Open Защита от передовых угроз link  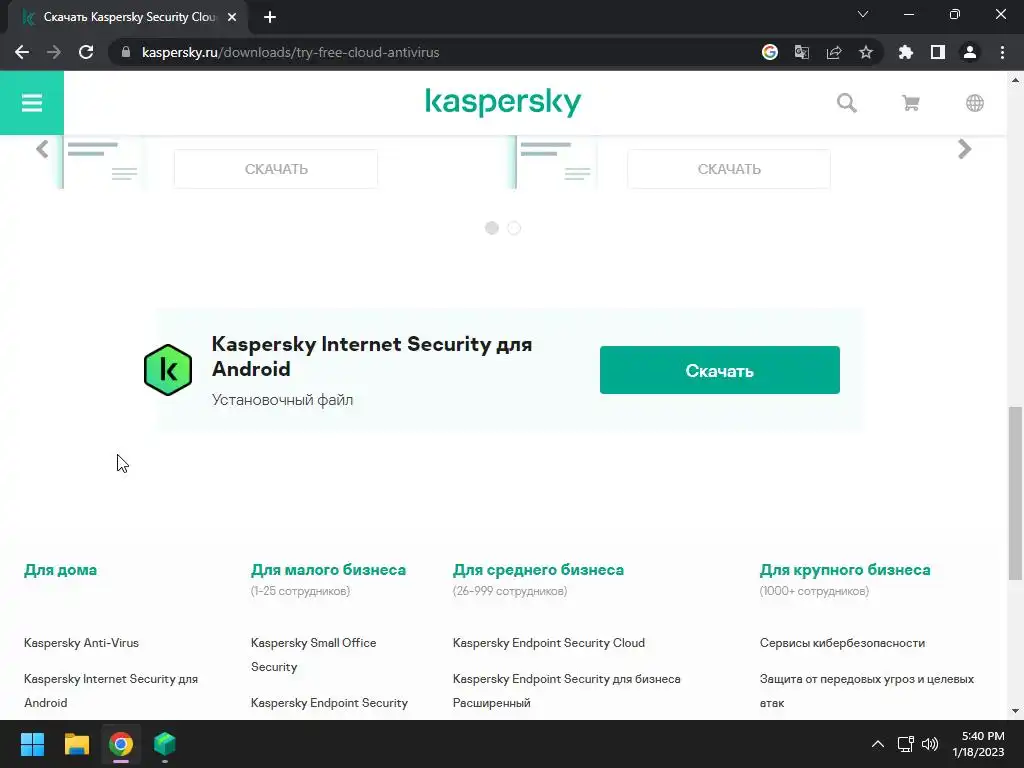pyautogui.click(x=867, y=691)
